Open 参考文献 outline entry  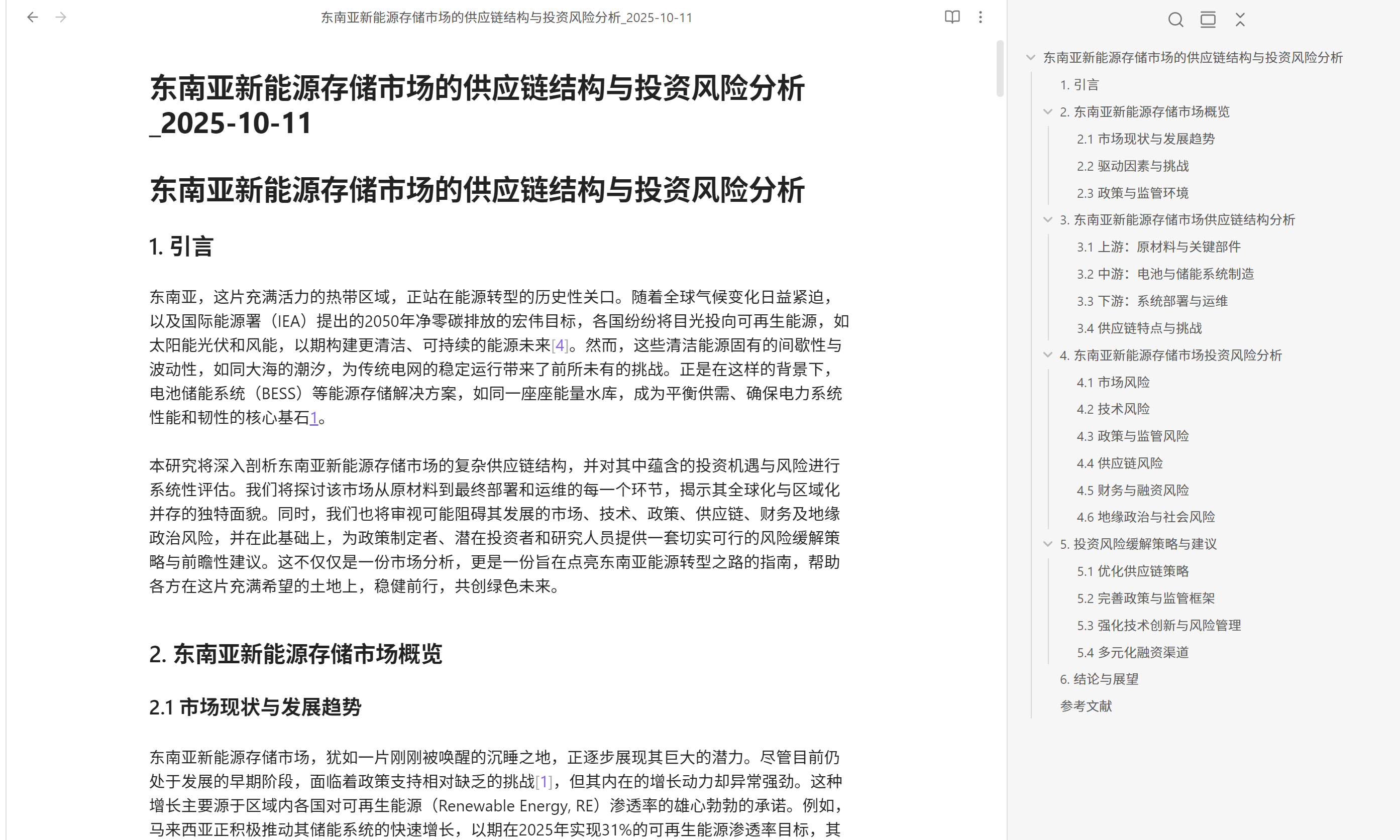pyautogui.click(x=1086, y=706)
